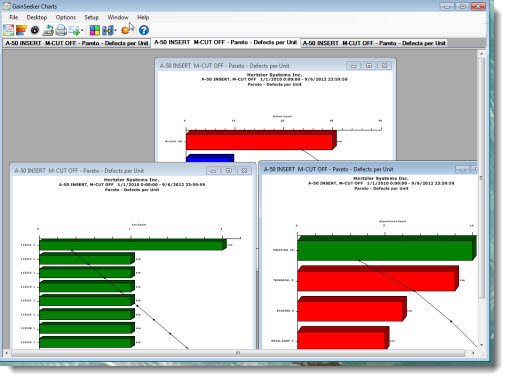
Task: Click the vertical scrollbar down arrow
Action: [481, 345]
